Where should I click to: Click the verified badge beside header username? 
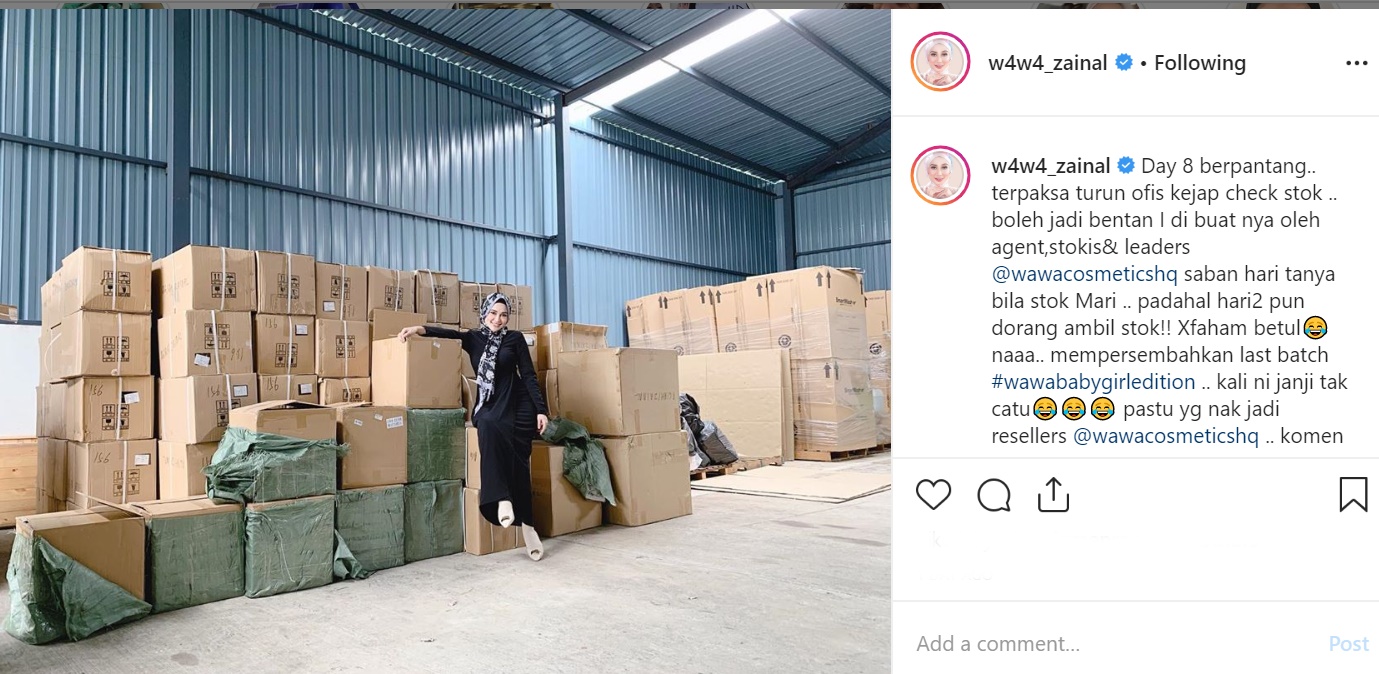click(x=1124, y=62)
